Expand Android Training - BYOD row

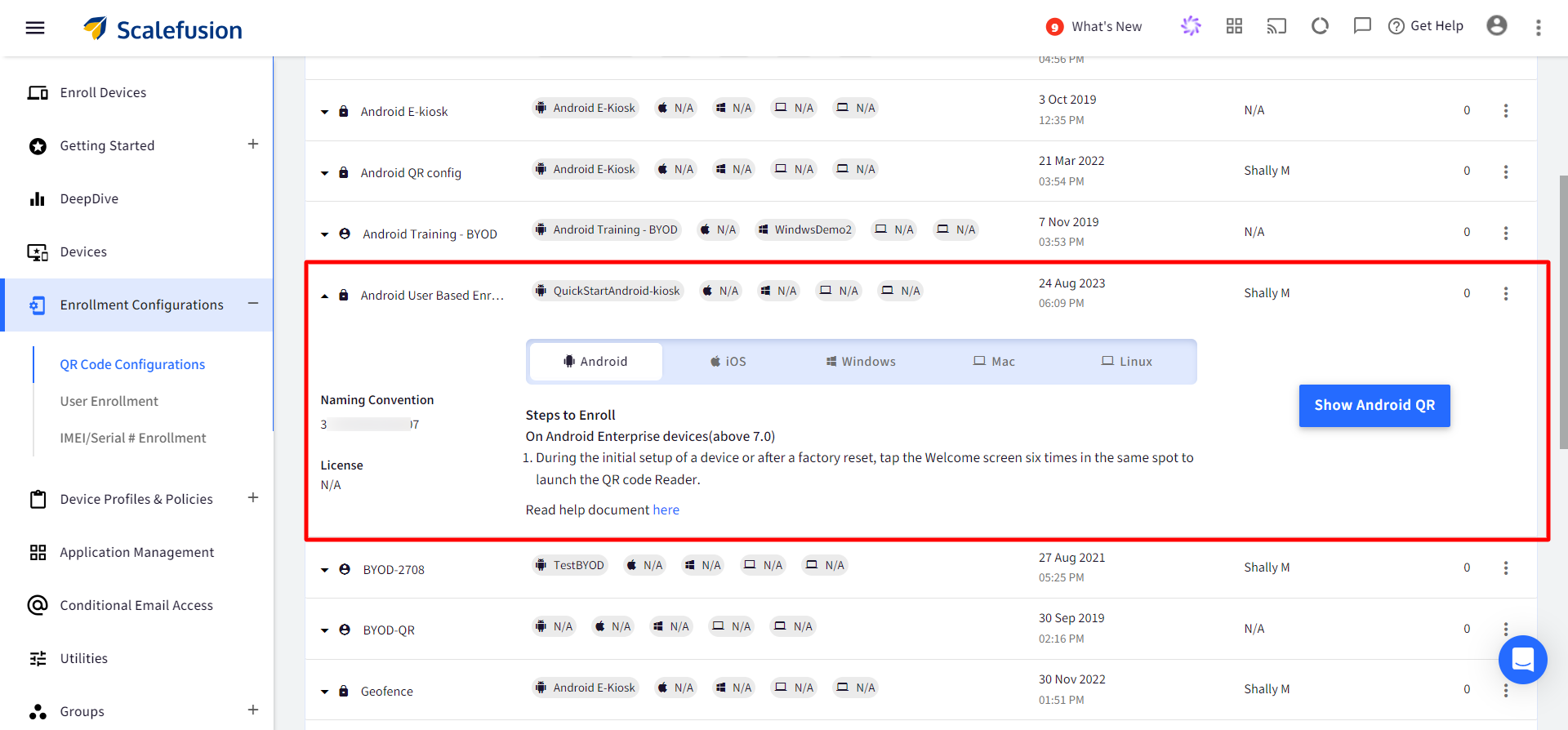pyautogui.click(x=324, y=234)
